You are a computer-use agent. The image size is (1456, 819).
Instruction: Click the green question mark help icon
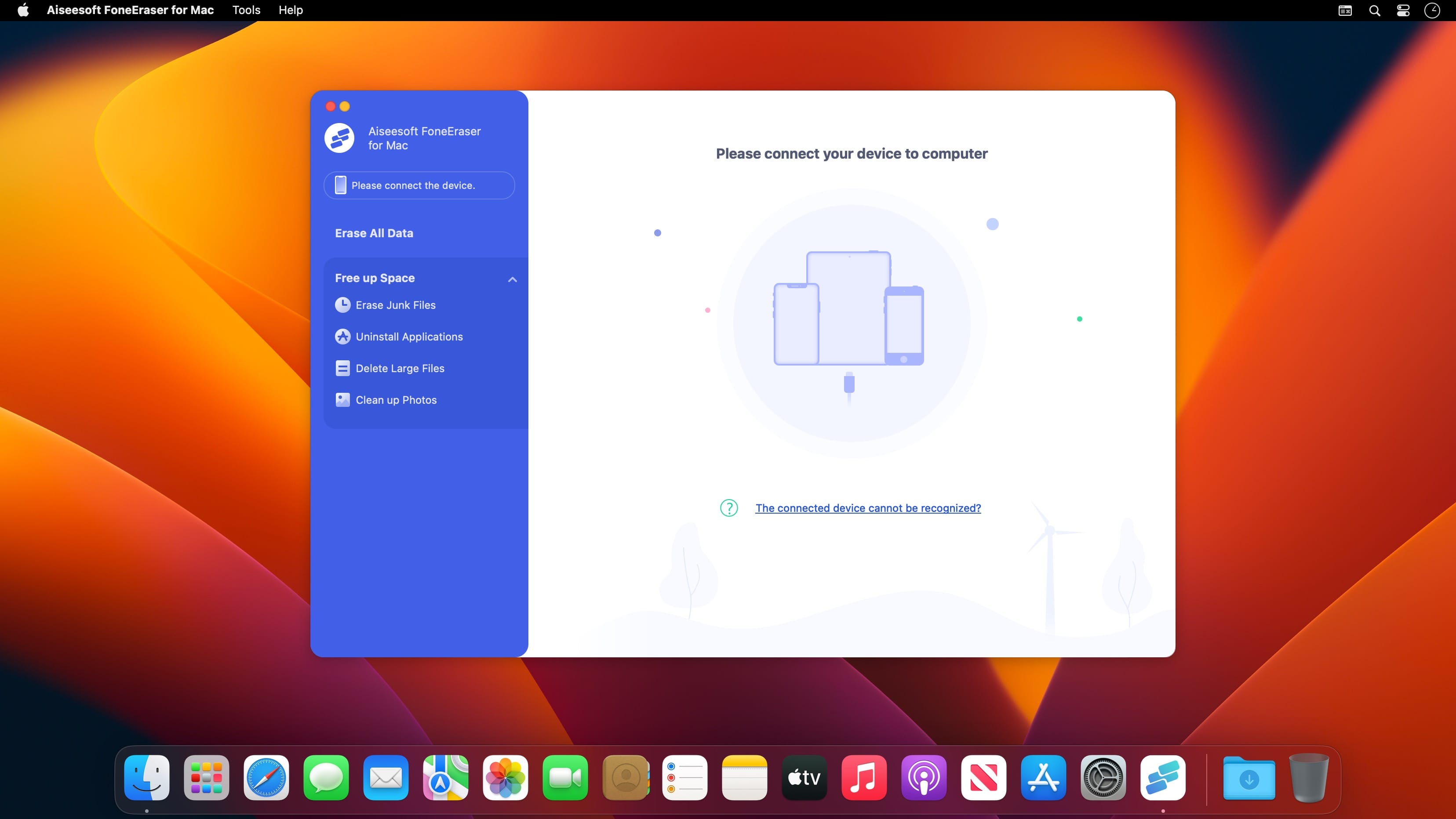(728, 508)
